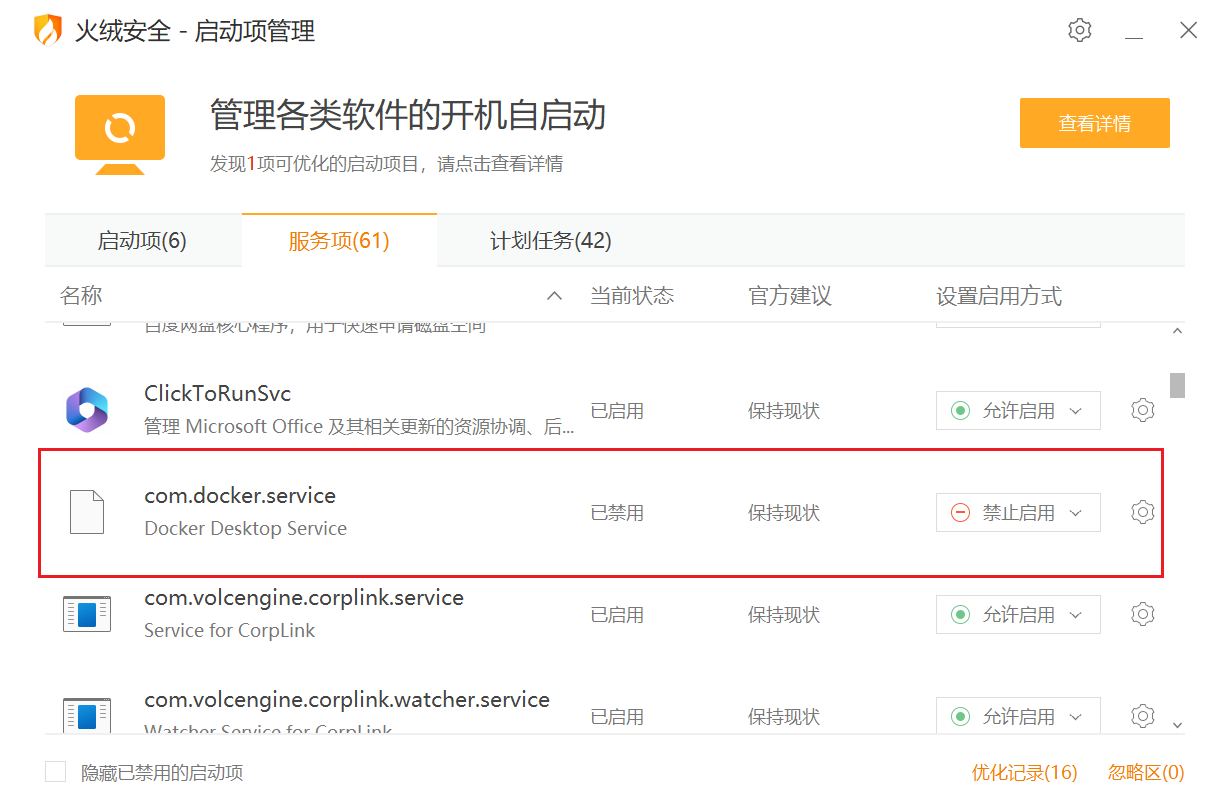Open the 计划任务(42) tab

tap(551, 241)
